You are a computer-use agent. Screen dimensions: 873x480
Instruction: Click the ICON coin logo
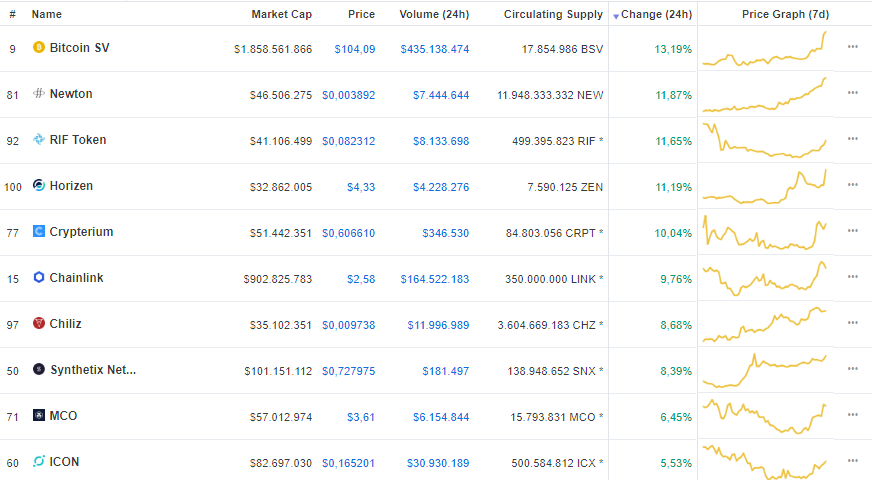[38, 461]
